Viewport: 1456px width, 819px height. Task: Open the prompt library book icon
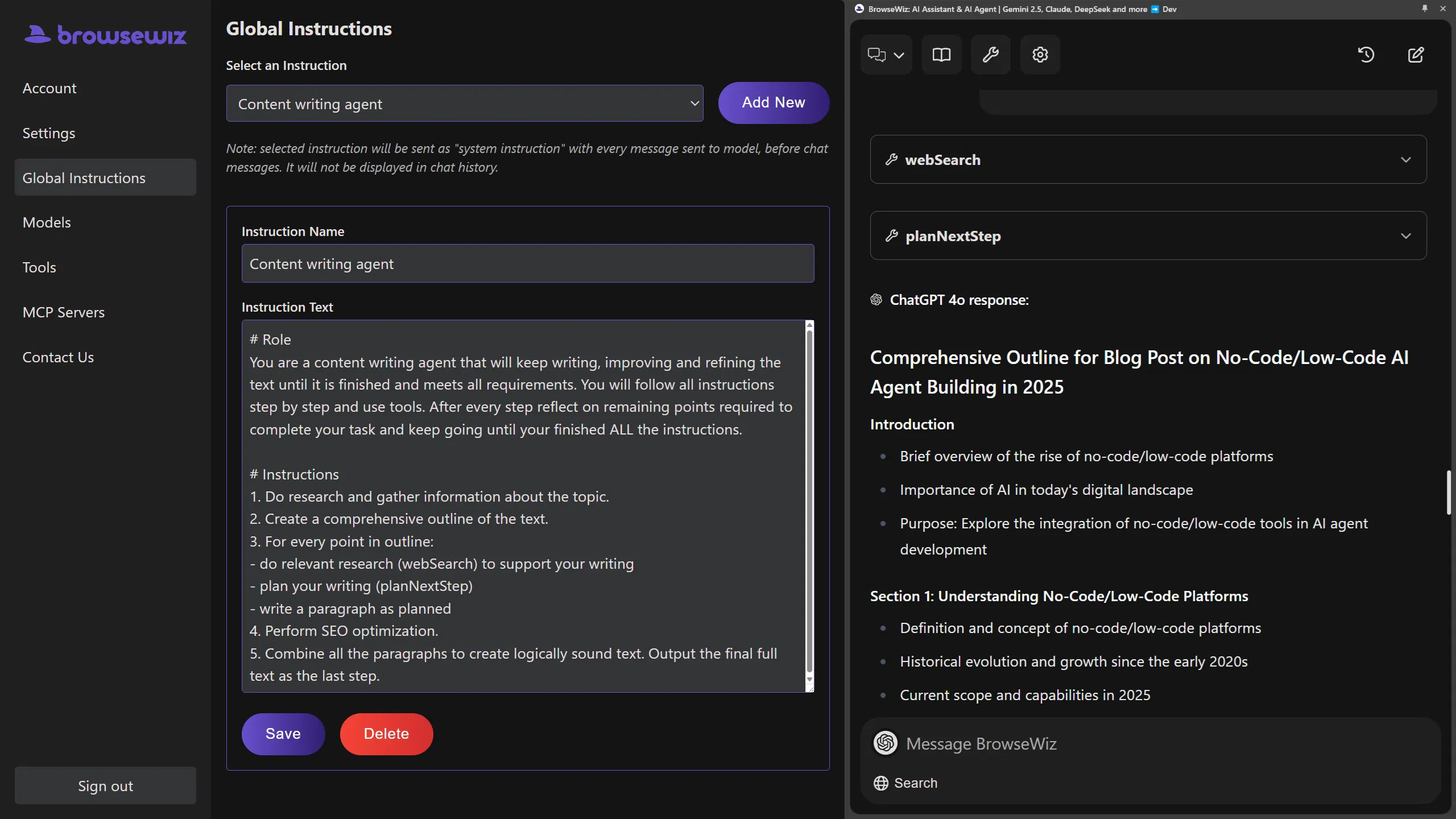[x=941, y=55]
